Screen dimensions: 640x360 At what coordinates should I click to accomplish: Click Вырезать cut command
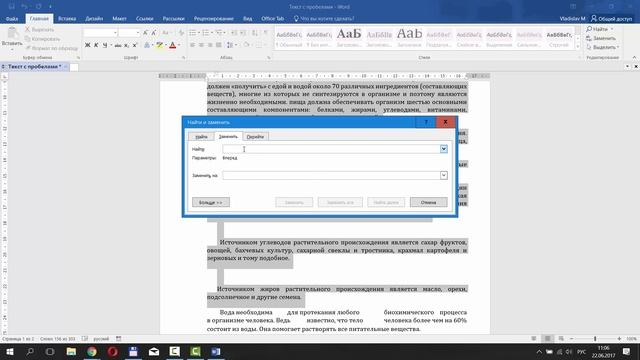pos(39,30)
